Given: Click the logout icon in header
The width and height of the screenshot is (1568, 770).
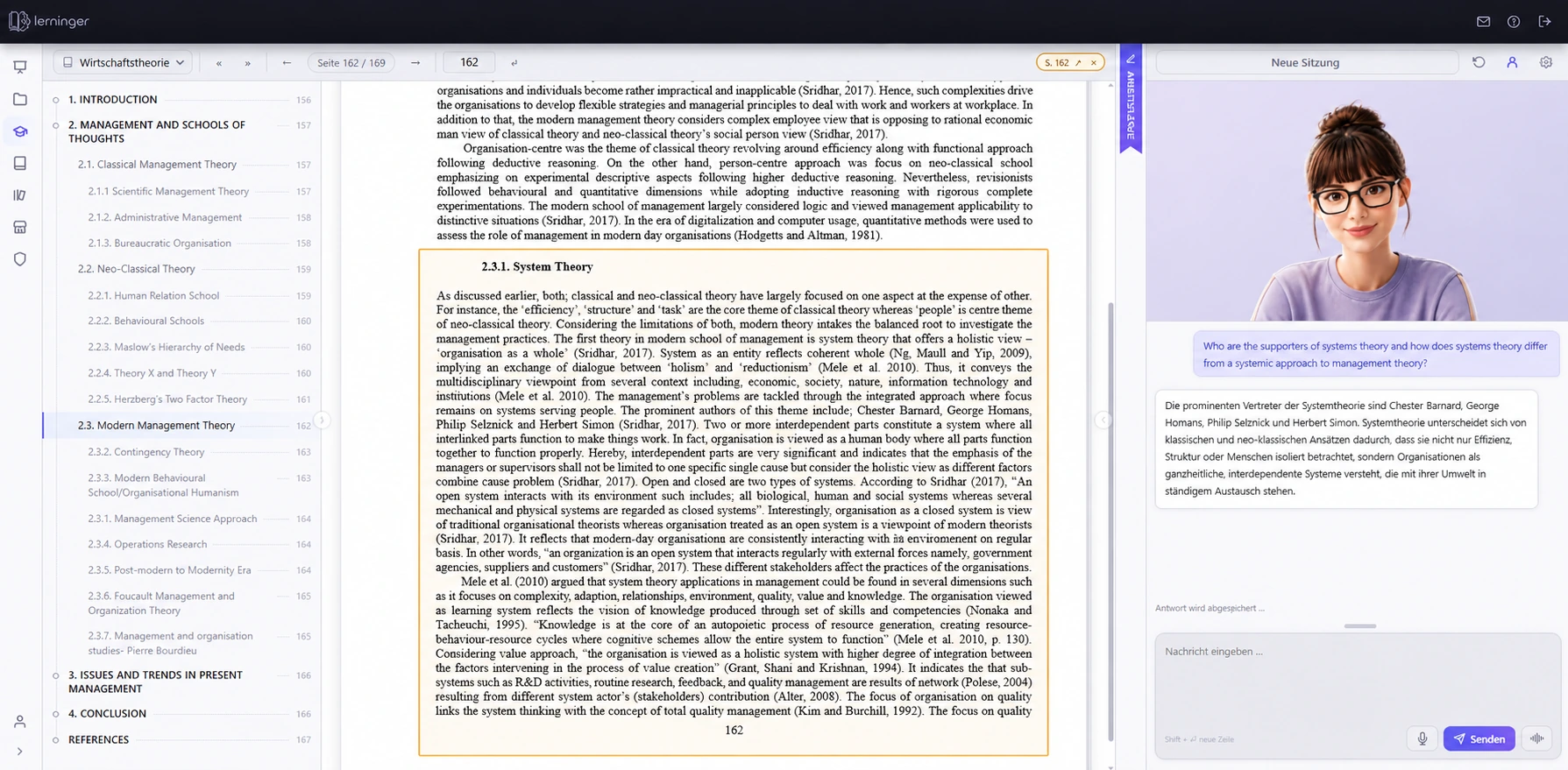Looking at the screenshot, I should [1544, 21].
